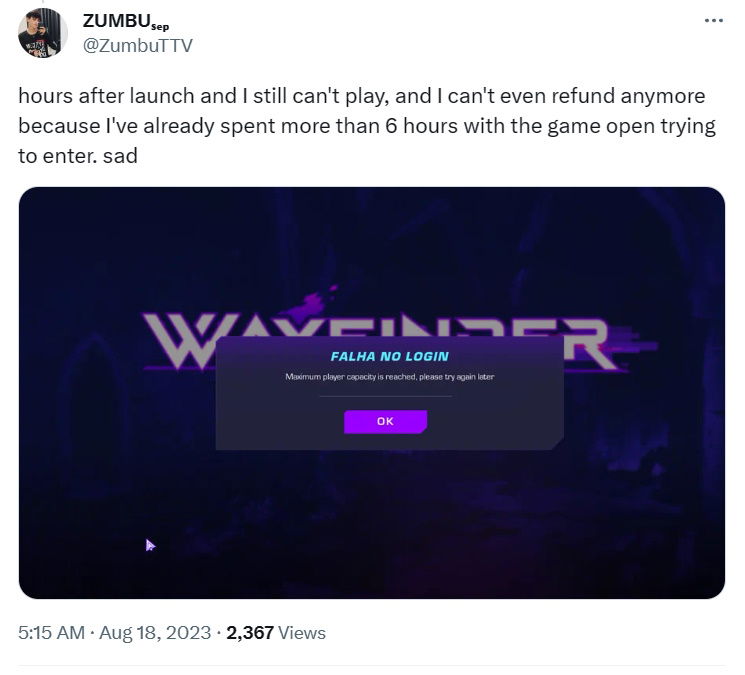
Task: Open the tweet's 5:15 AM timestamp
Action: coord(51,633)
